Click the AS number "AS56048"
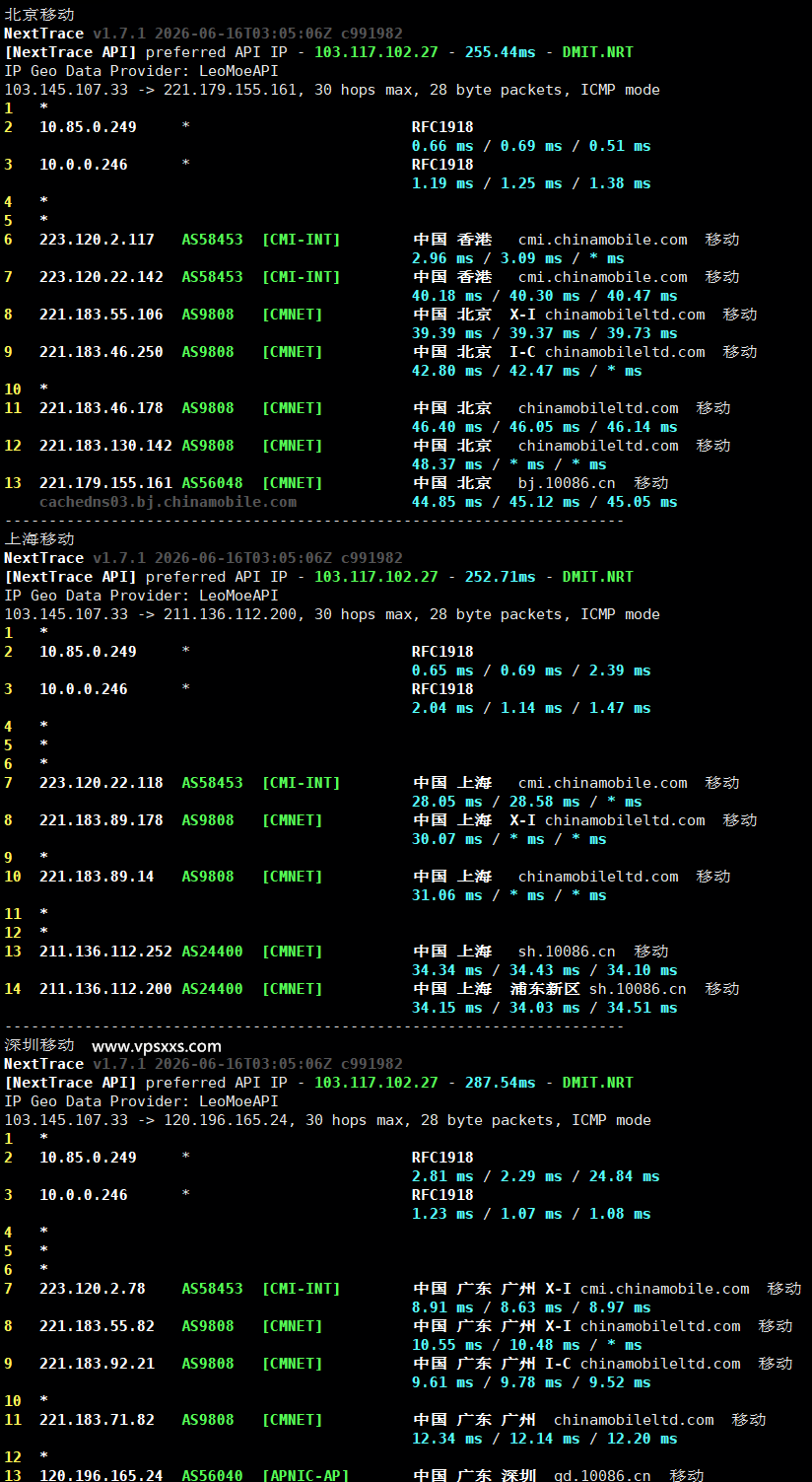 coord(212,483)
